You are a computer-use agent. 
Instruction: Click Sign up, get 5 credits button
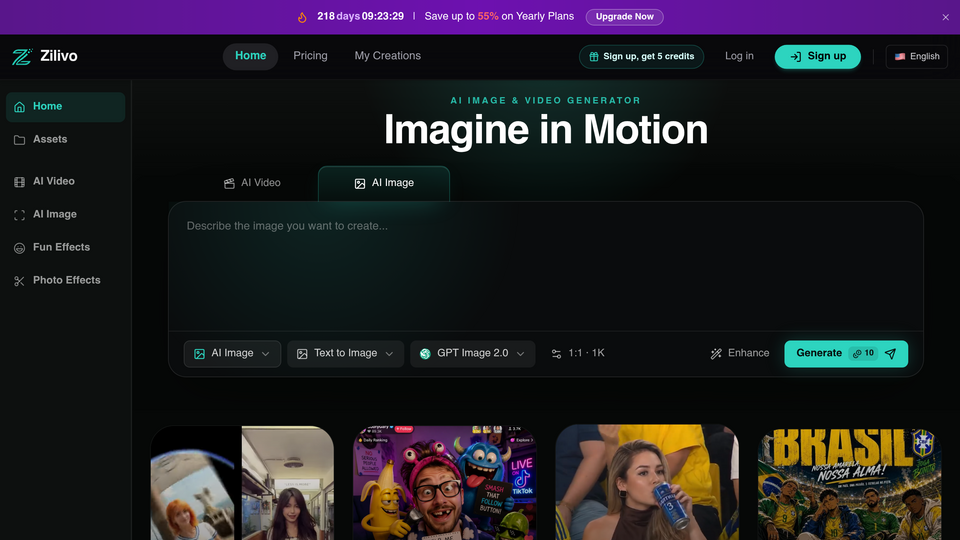pyautogui.click(x=641, y=56)
